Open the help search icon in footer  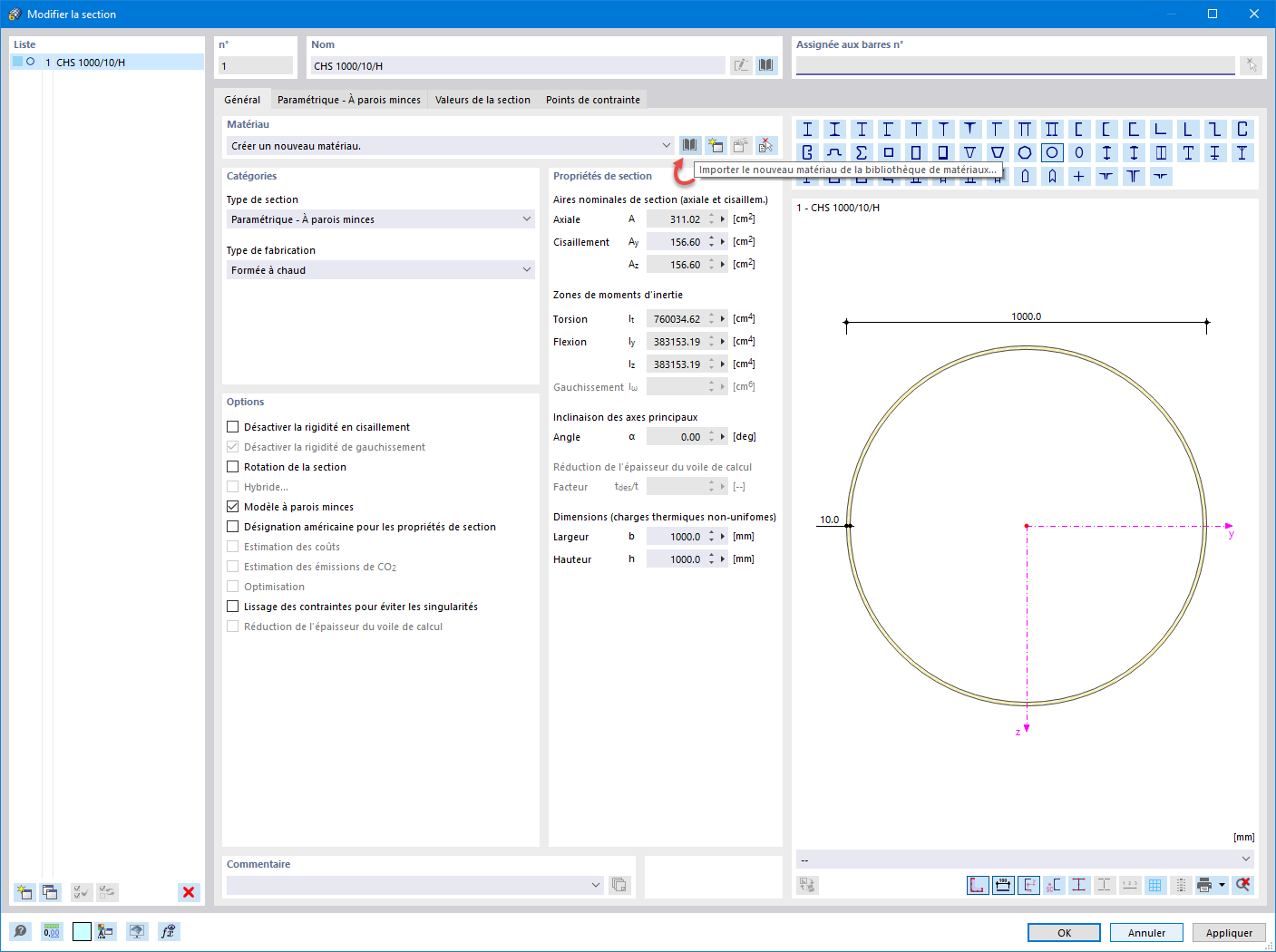pos(20,931)
